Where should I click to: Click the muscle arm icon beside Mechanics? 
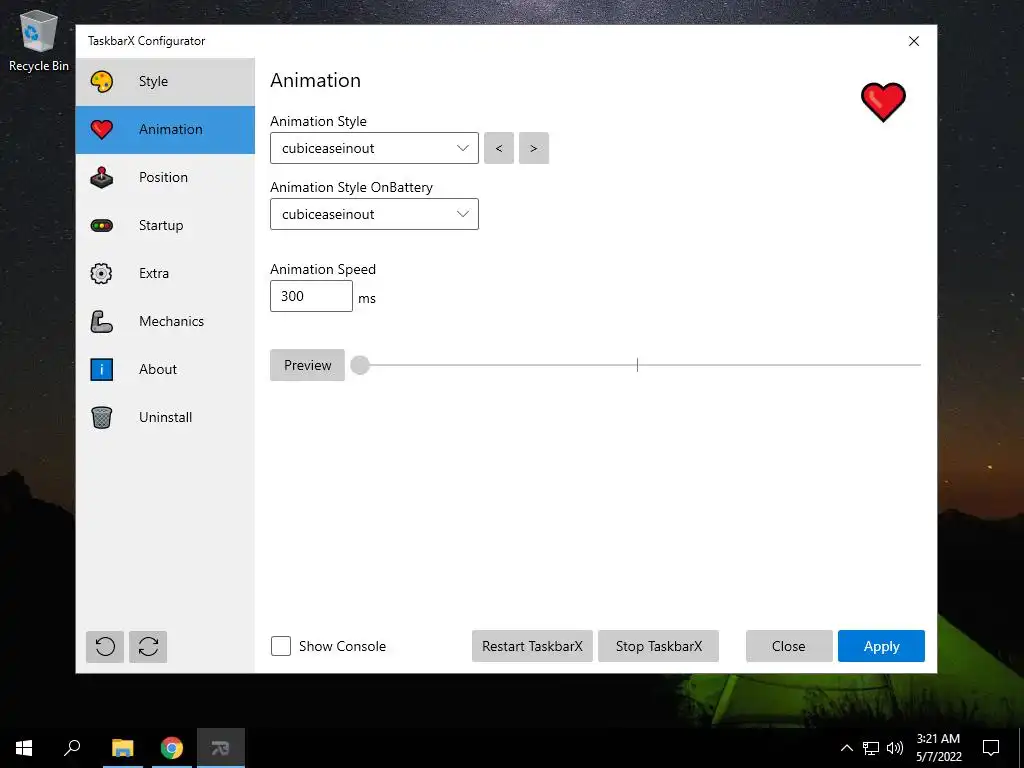pos(101,321)
